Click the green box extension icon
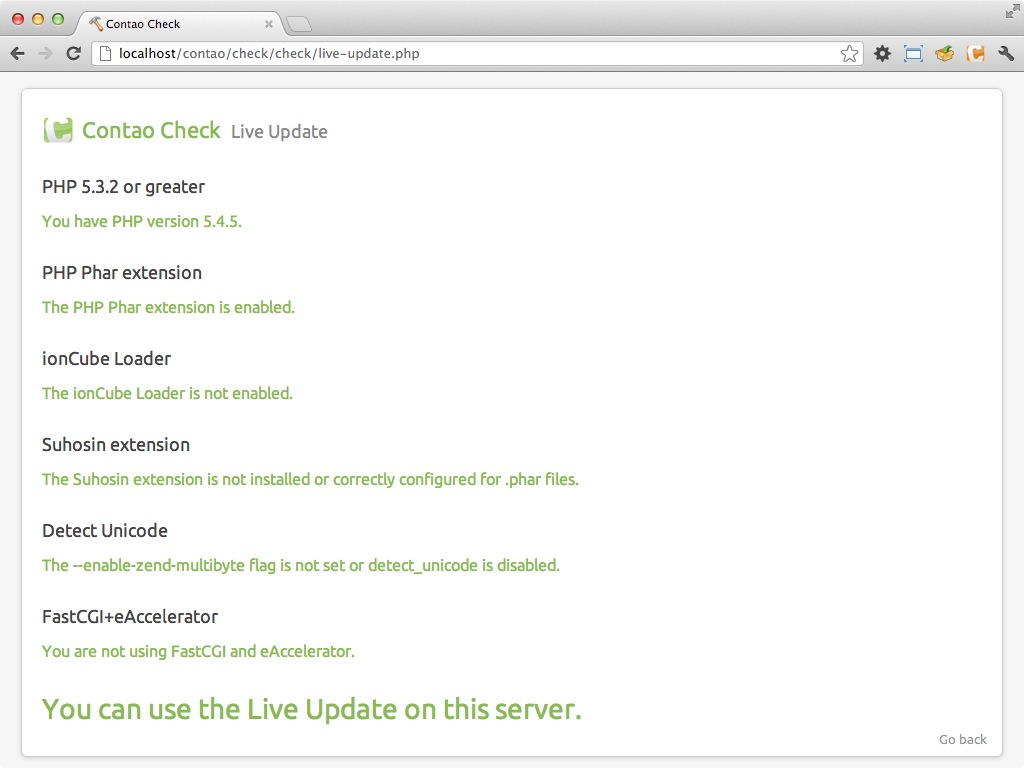This screenshot has height=768, width=1024. click(944, 54)
